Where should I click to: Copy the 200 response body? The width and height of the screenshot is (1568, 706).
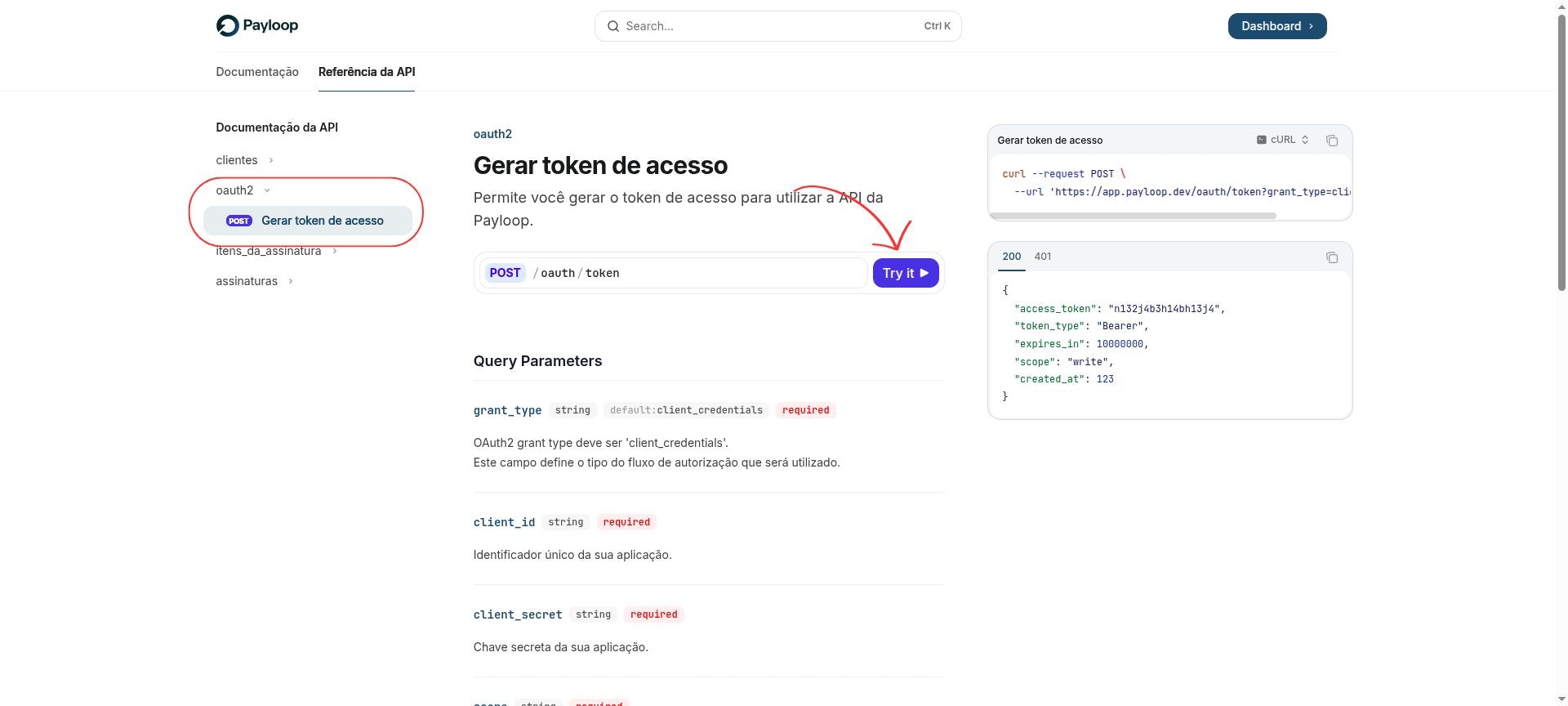pos(1332,257)
